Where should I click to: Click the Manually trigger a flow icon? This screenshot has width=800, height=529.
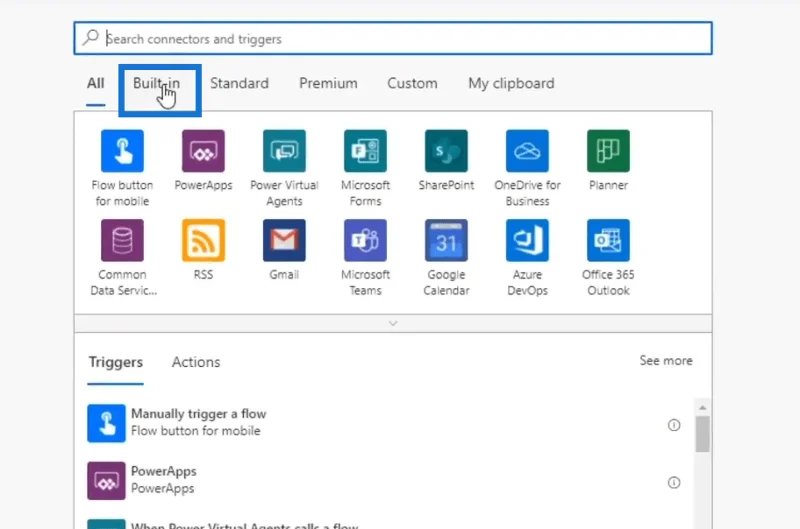[106, 423]
